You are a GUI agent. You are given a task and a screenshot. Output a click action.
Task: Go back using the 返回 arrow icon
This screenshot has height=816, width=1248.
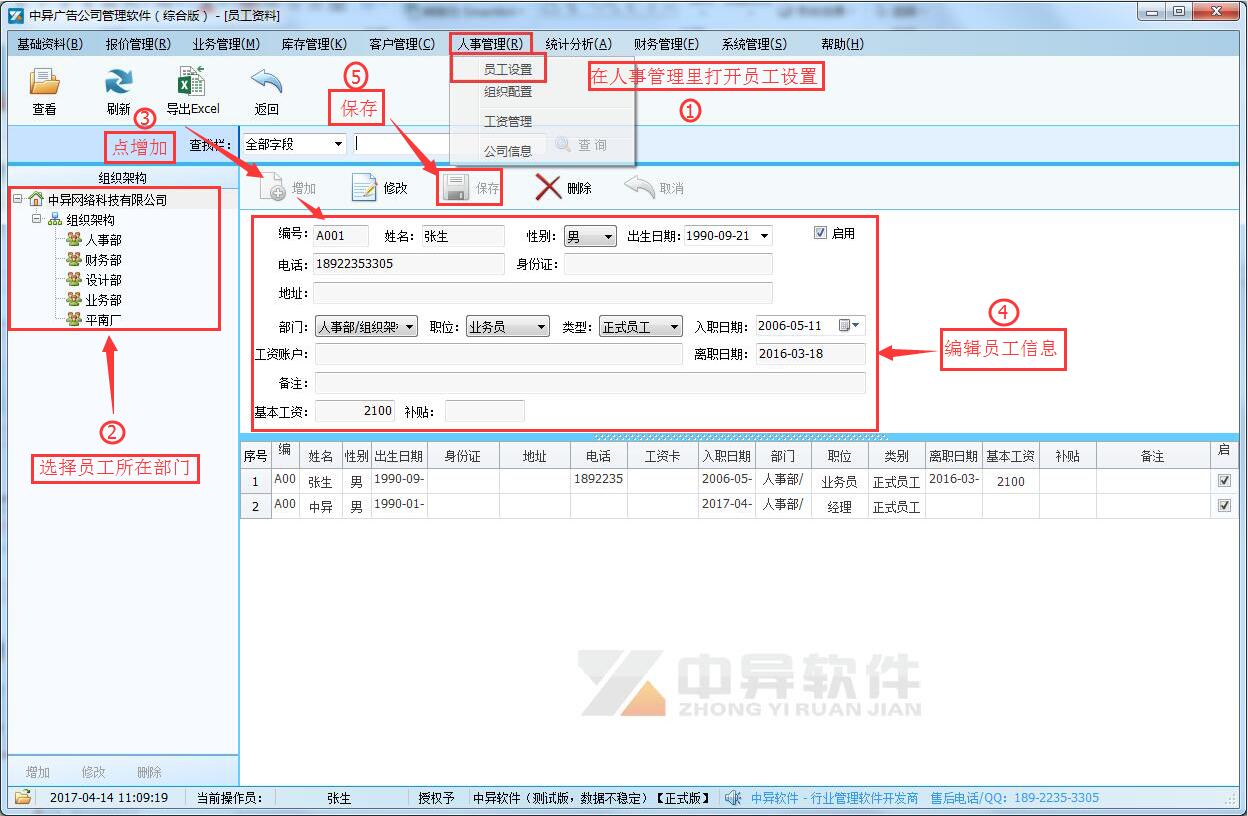coord(266,82)
